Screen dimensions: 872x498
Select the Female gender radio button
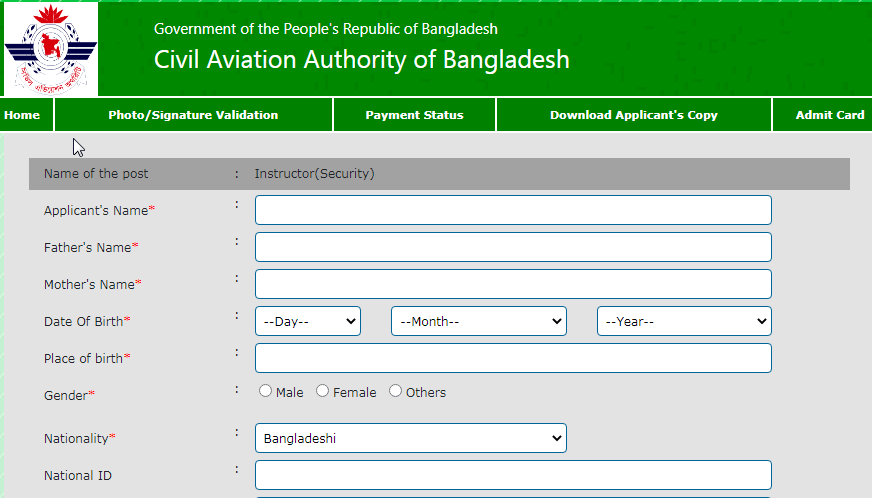pos(323,391)
